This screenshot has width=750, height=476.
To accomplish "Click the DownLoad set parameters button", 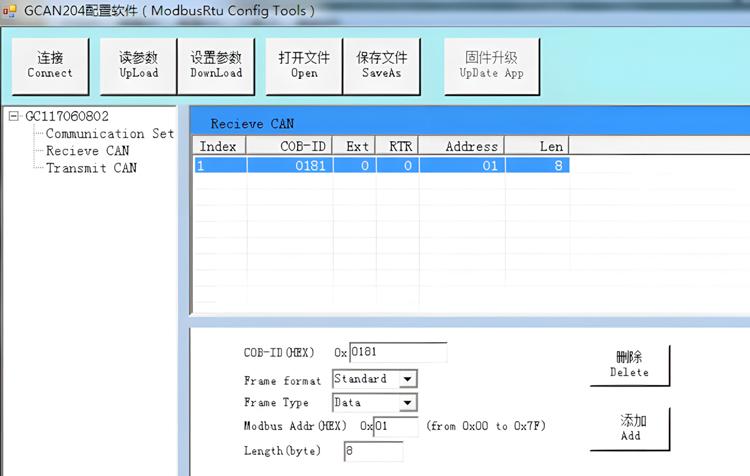I will (216, 66).
